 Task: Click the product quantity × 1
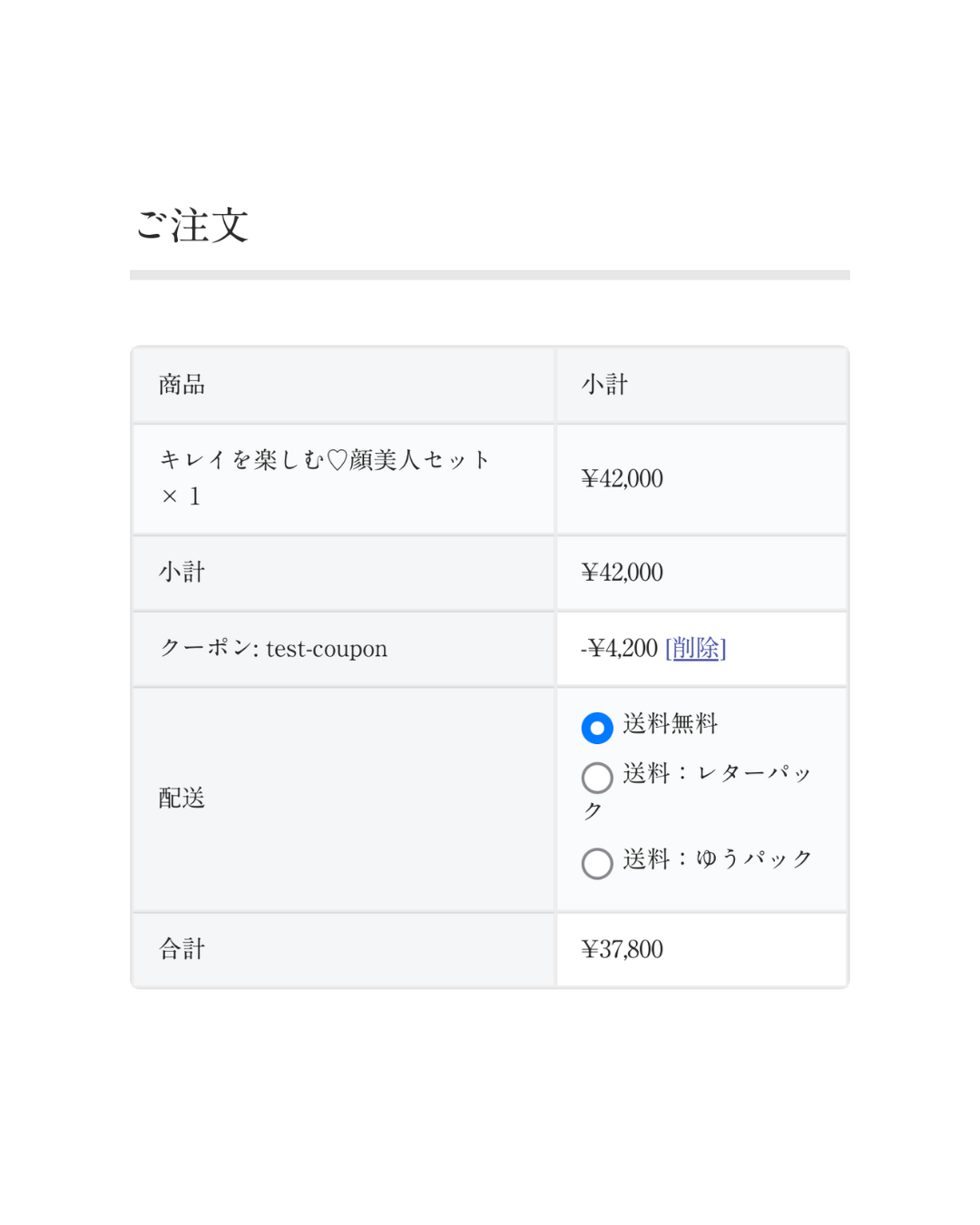tap(181, 496)
